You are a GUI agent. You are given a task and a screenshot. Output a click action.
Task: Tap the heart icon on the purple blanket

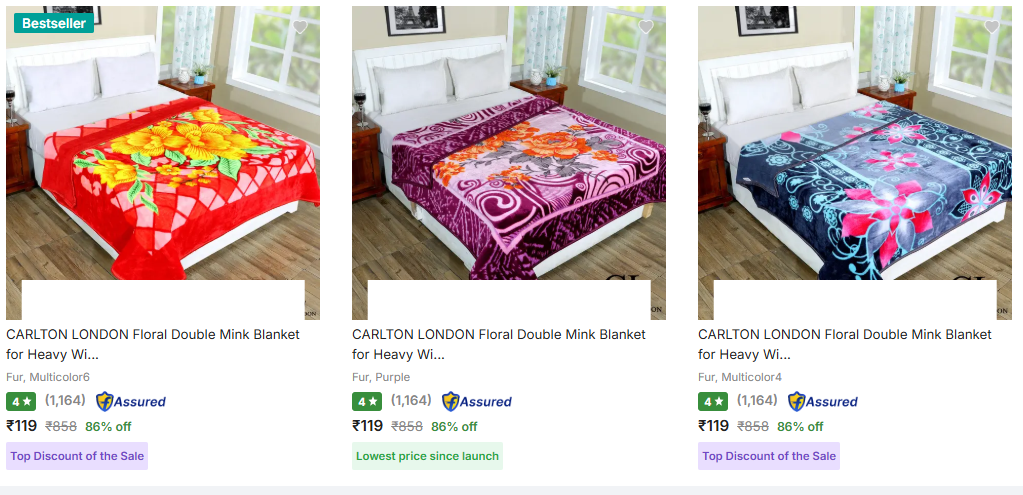[x=646, y=27]
